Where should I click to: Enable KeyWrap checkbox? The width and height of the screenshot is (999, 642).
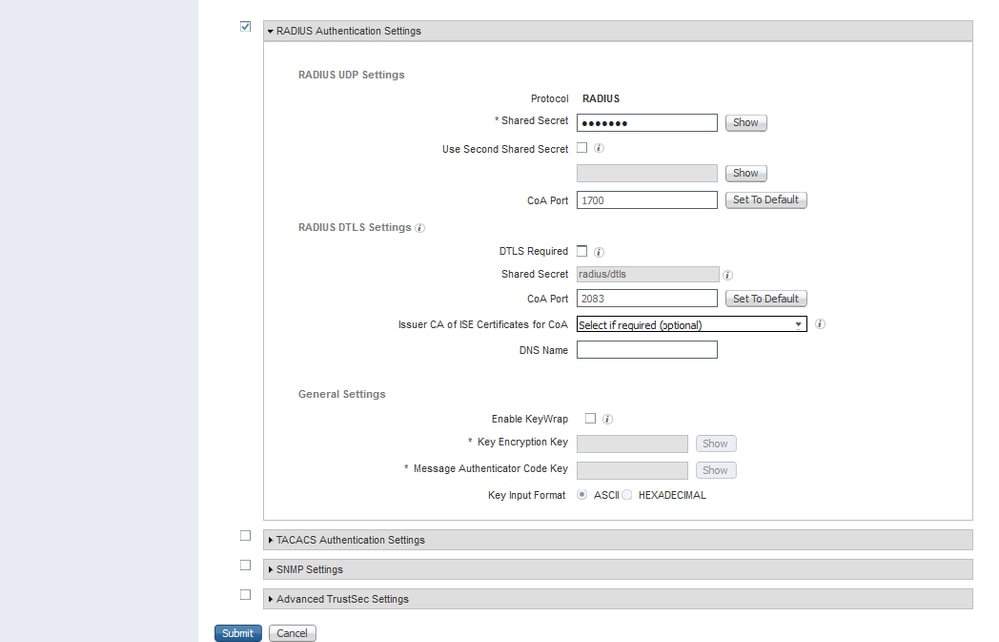pos(590,418)
